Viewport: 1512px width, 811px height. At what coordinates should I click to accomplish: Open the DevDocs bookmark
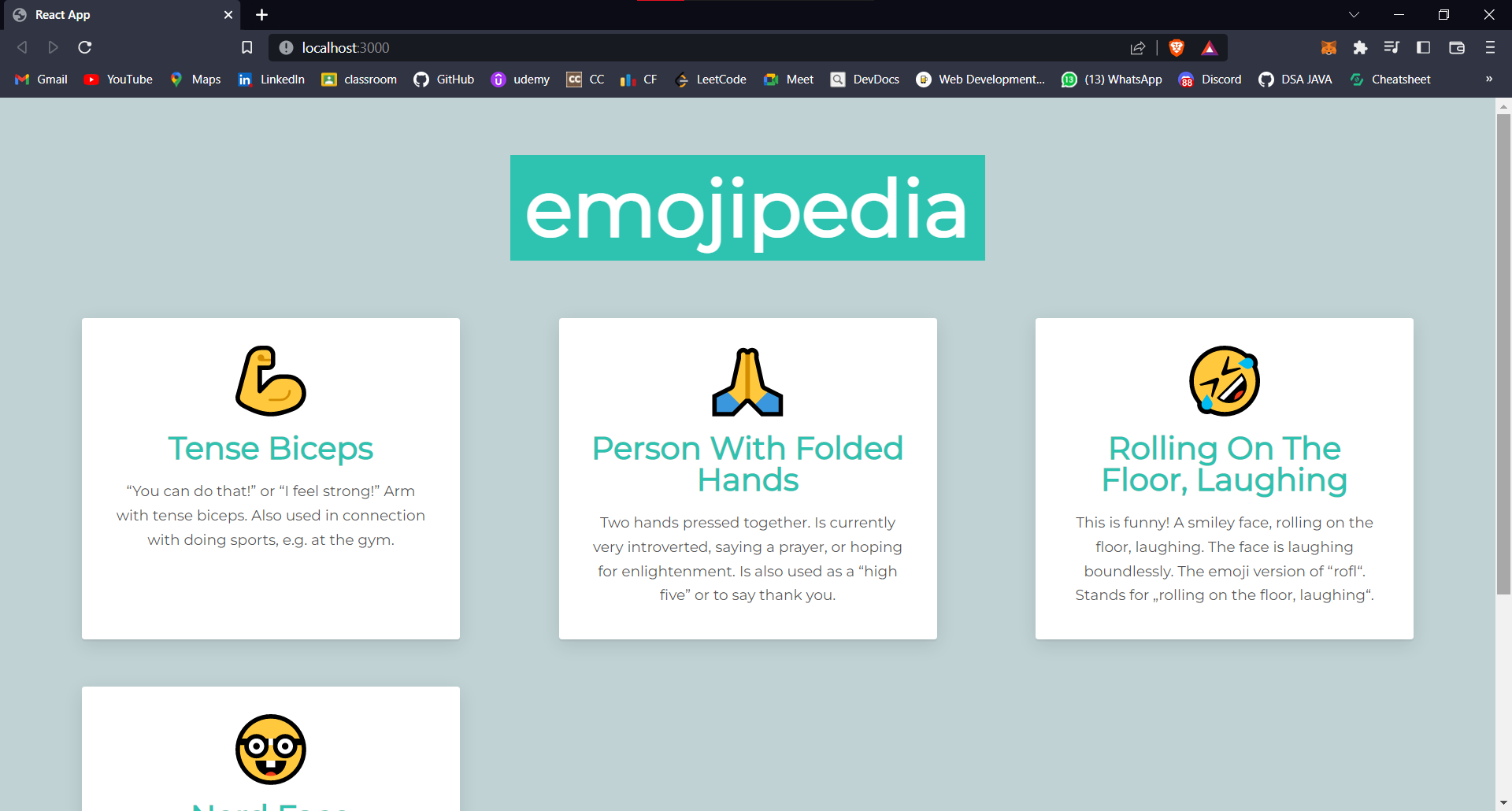coord(864,79)
